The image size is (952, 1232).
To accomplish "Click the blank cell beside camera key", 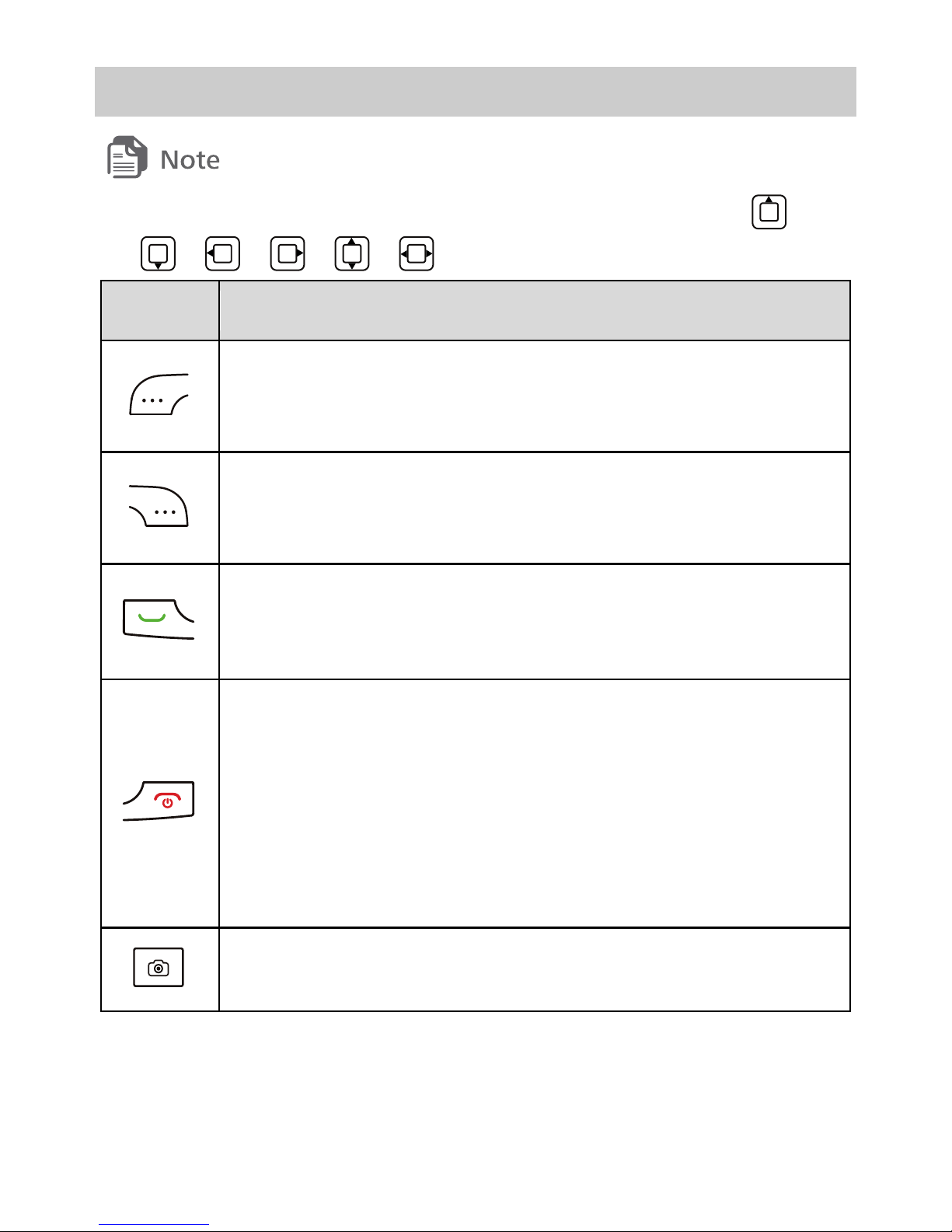I will pos(535,969).
